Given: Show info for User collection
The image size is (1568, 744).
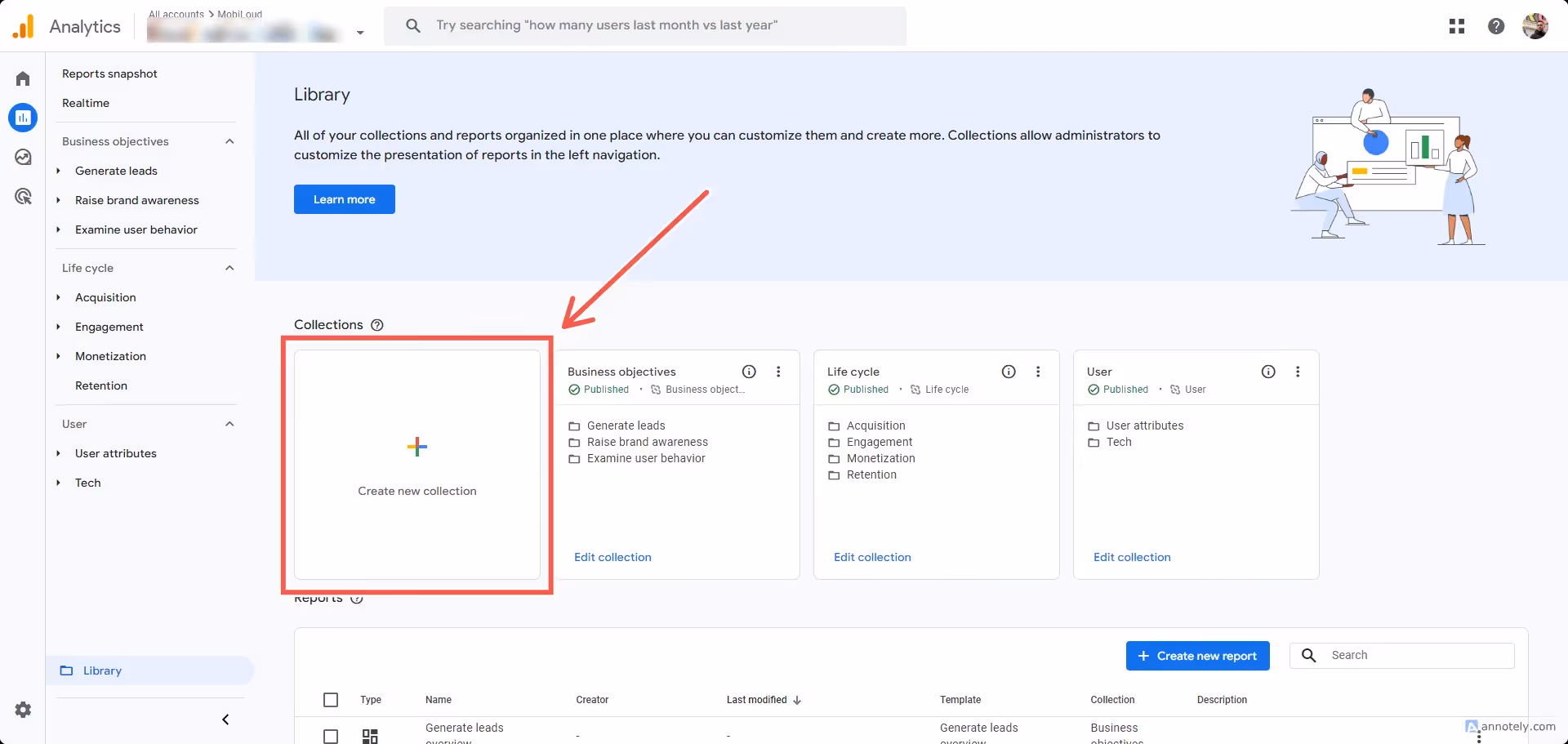Looking at the screenshot, I should (1268, 372).
